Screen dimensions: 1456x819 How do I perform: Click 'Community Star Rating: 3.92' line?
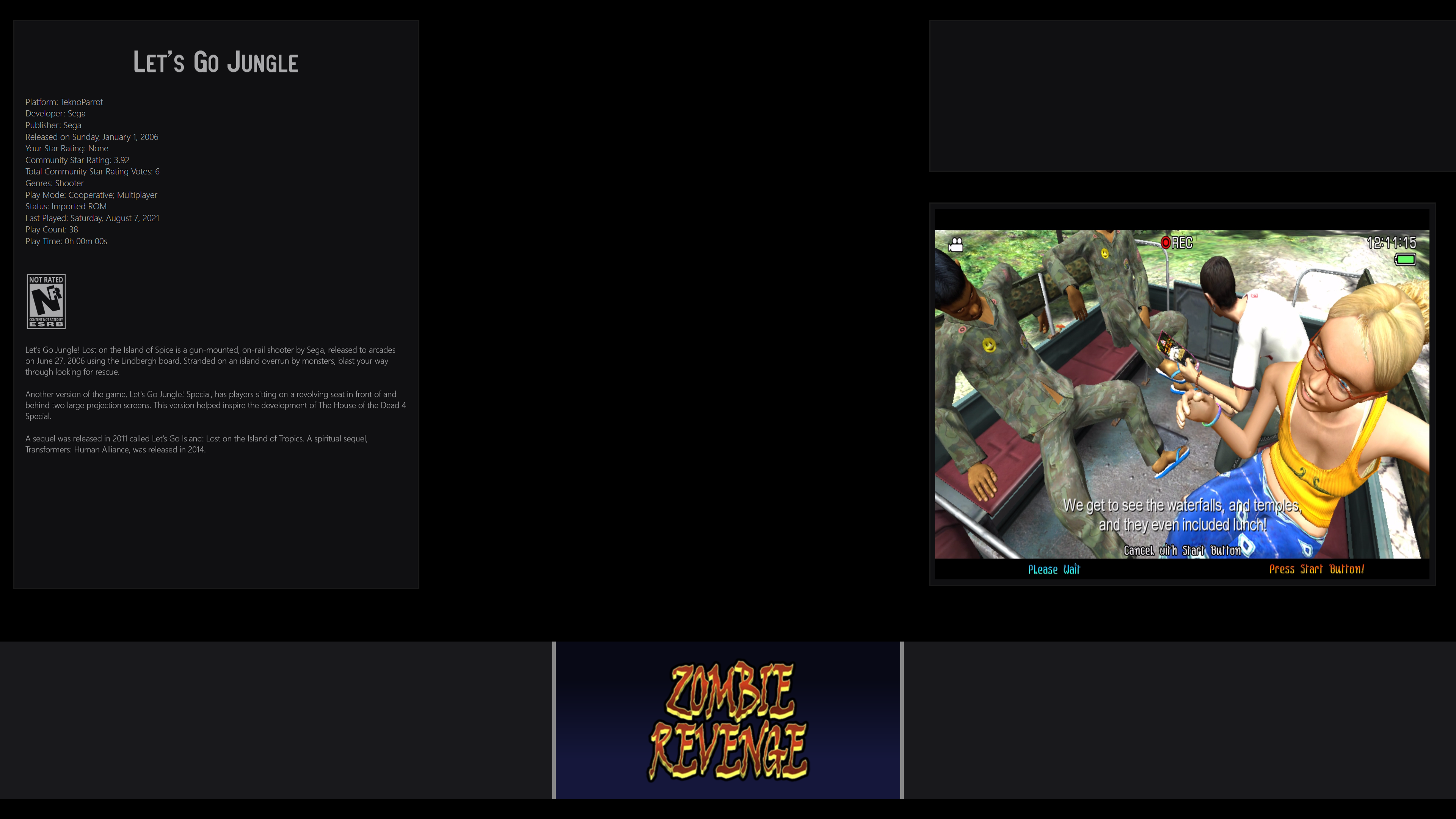[x=77, y=160]
